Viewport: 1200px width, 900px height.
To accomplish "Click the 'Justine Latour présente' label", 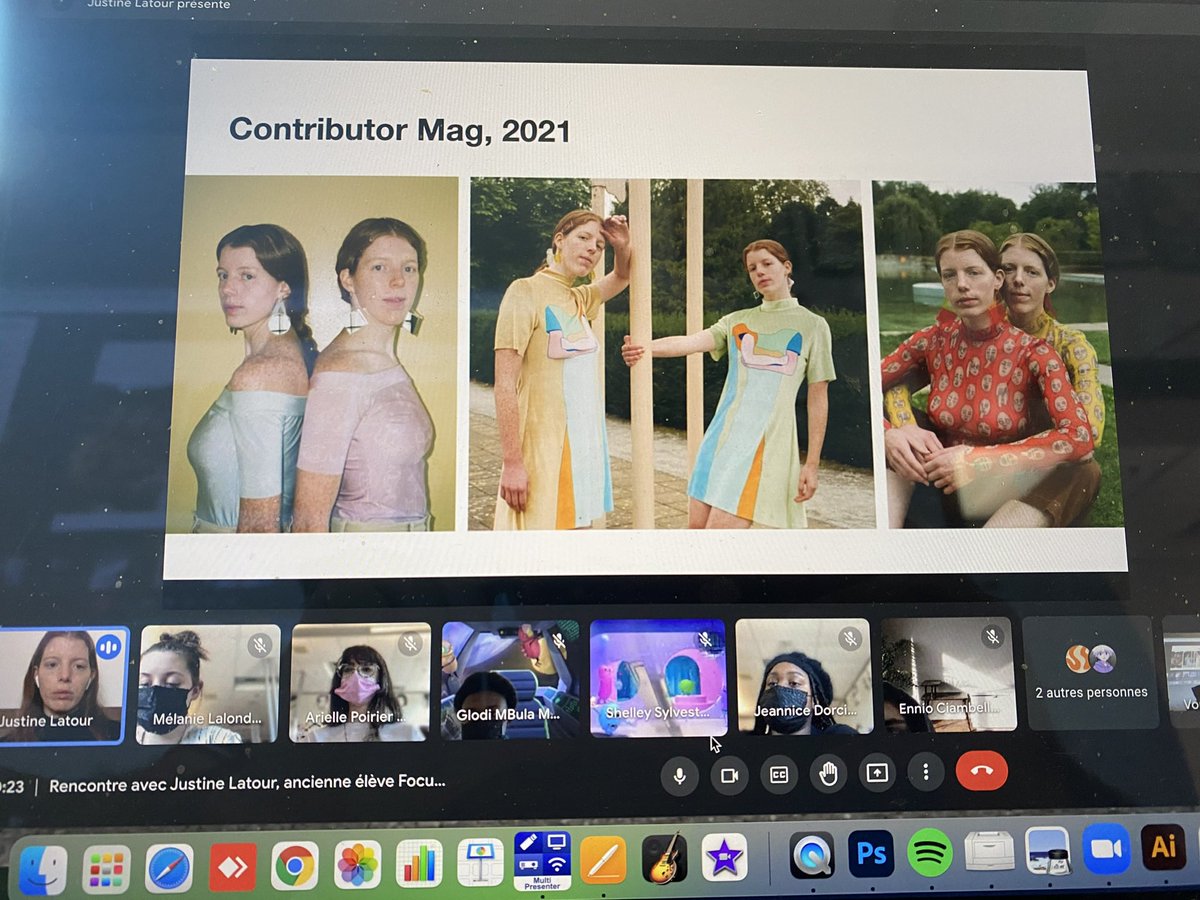I will [159, 5].
